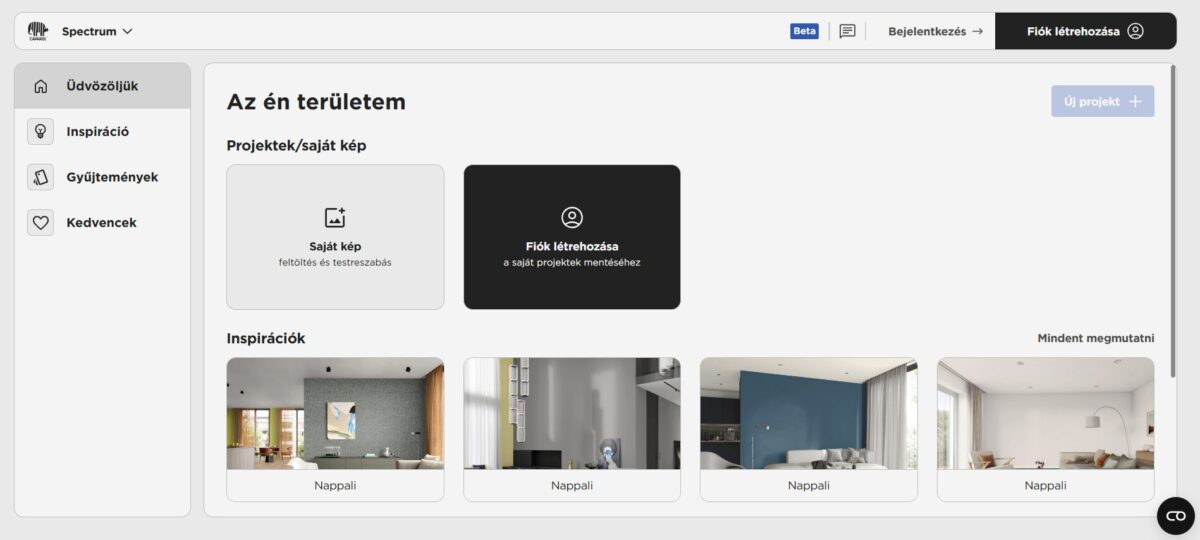Open the first Nappali room with gray wall
Screen dimensions: 1200x540
coord(335,428)
